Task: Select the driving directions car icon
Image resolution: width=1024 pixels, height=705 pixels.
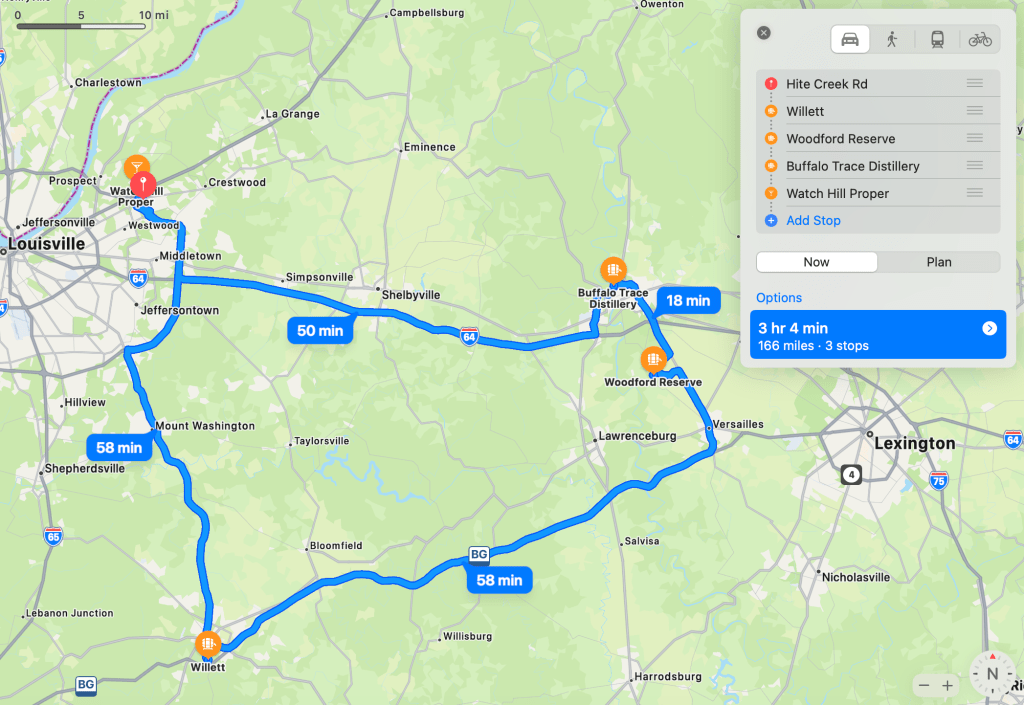Action: (x=850, y=40)
